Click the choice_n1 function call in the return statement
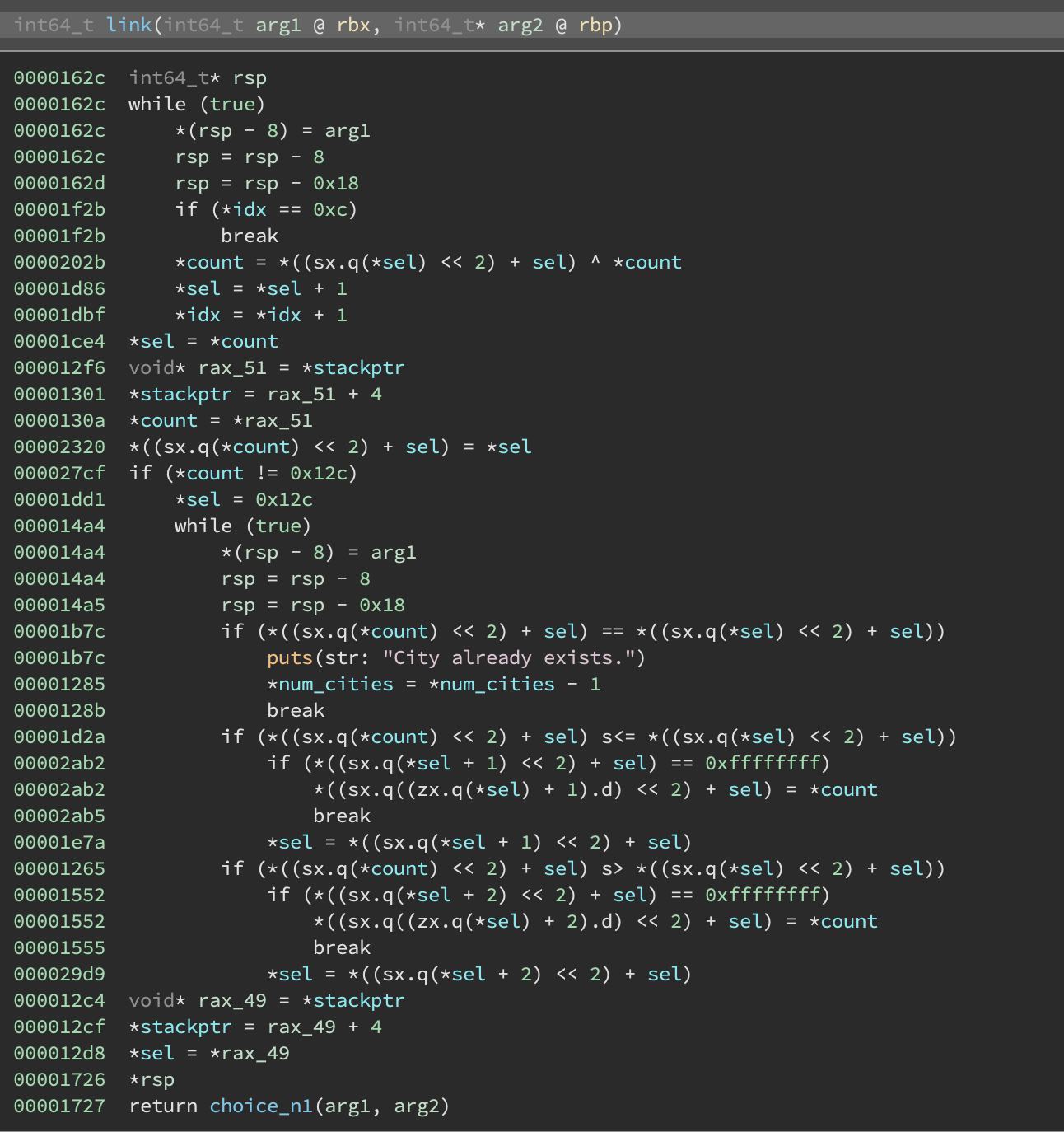This screenshot has width=1064, height=1132. coord(260,1106)
